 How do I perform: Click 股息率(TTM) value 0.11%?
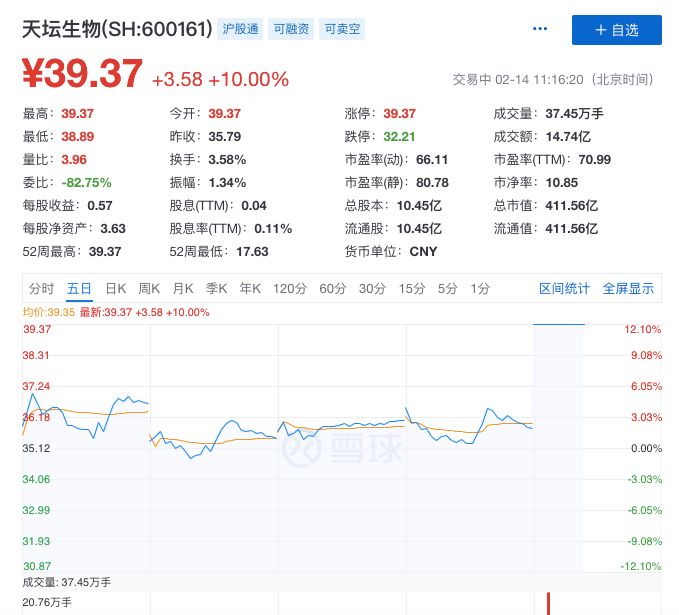point(273,229)
